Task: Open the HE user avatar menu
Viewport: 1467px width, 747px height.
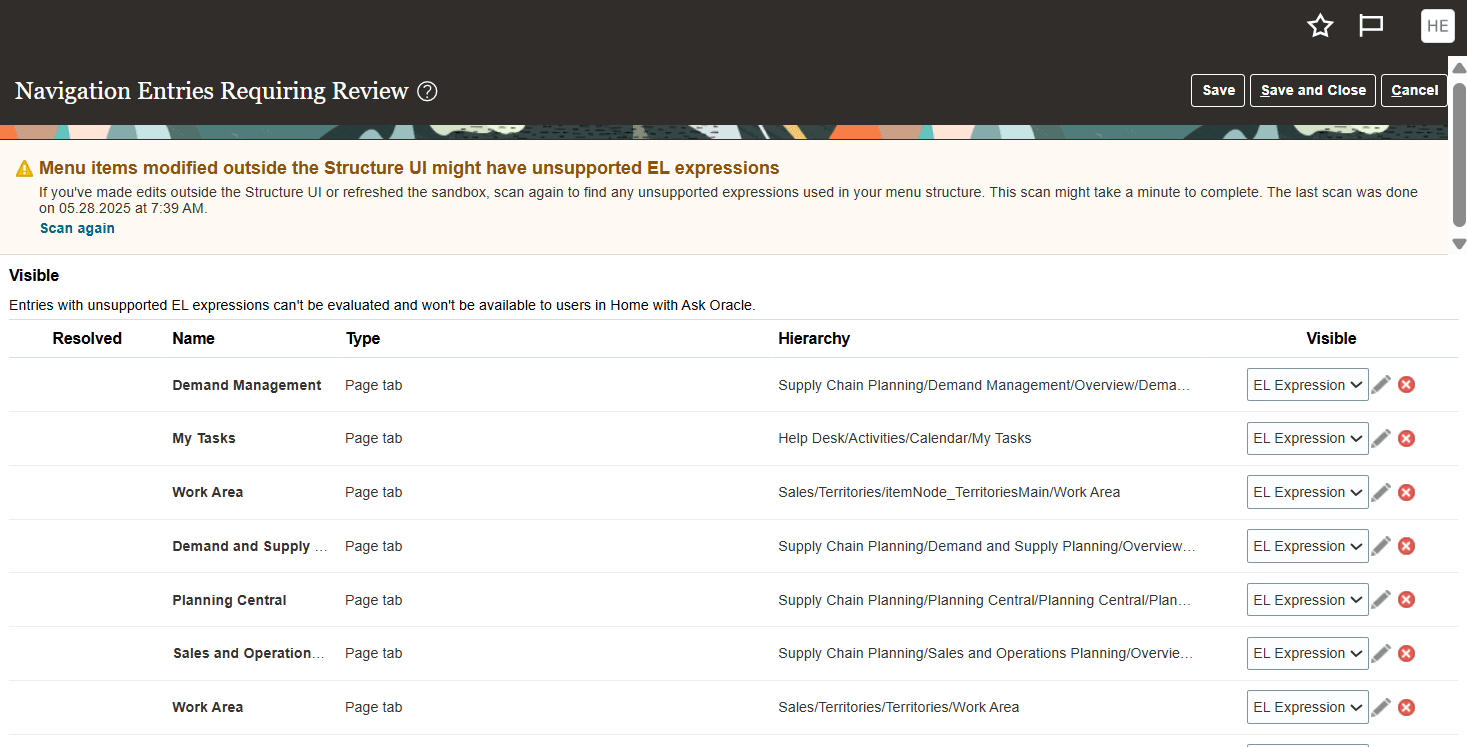Action: [1437, 26]
